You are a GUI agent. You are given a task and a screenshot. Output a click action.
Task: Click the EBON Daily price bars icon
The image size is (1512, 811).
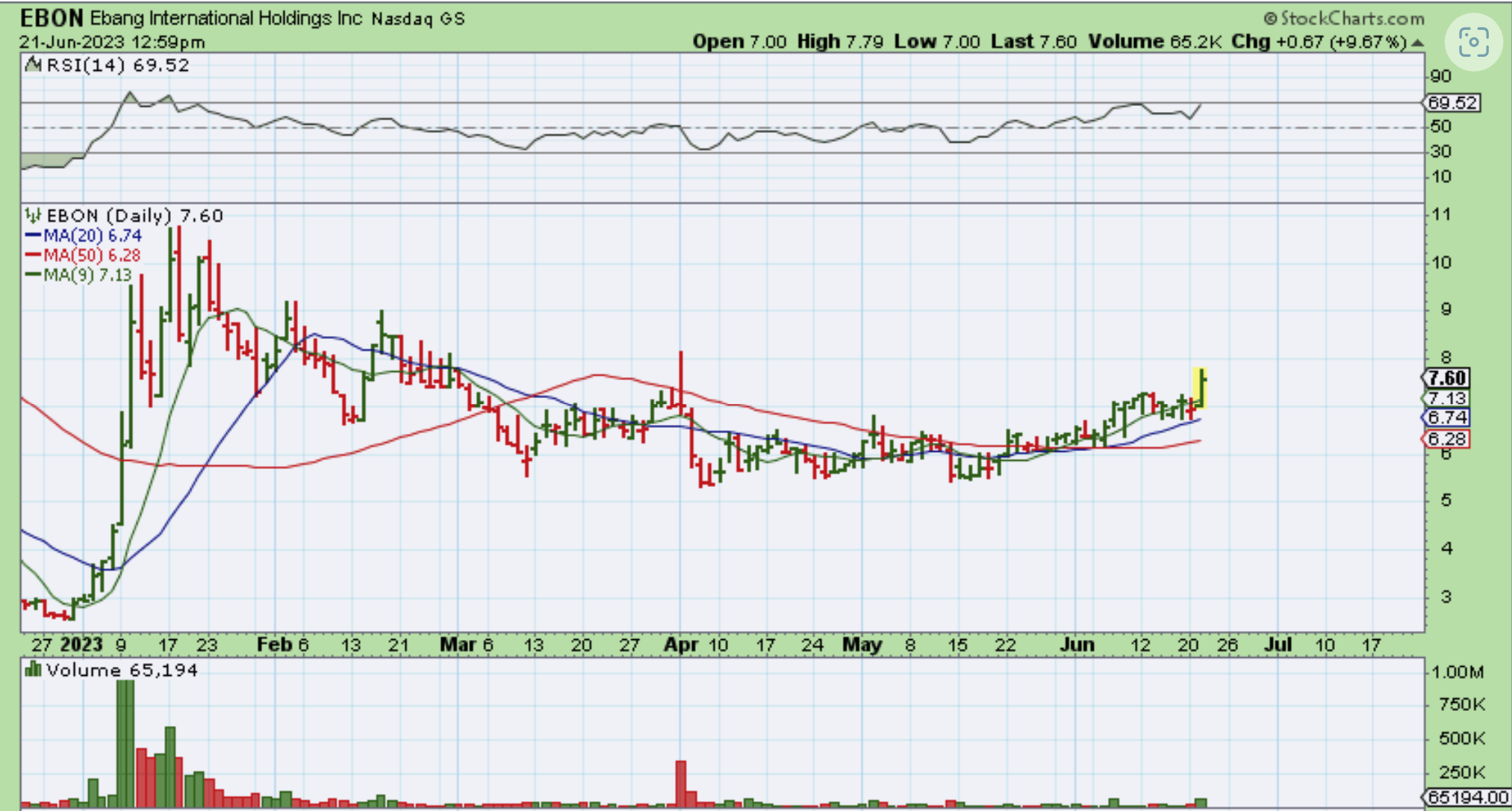coord(33,216)
